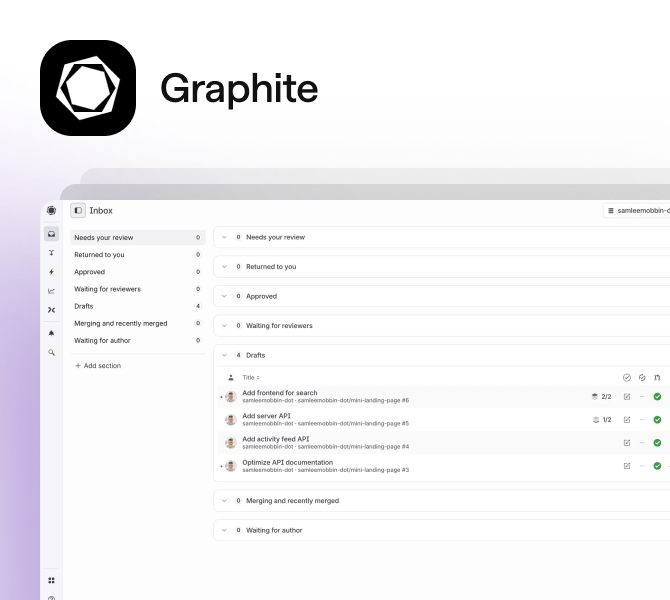Screen dimensions: 670x600
Task: Click the CI status circular column header
Action: coord(642,377)
